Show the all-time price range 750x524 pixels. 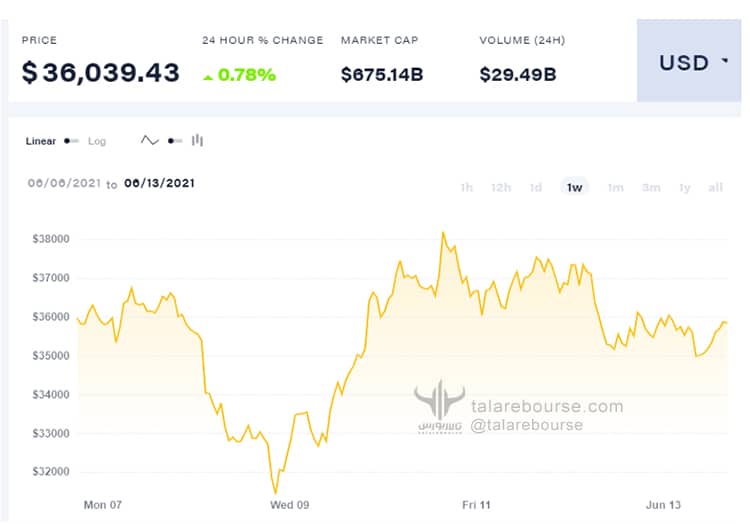coord(715,187)
